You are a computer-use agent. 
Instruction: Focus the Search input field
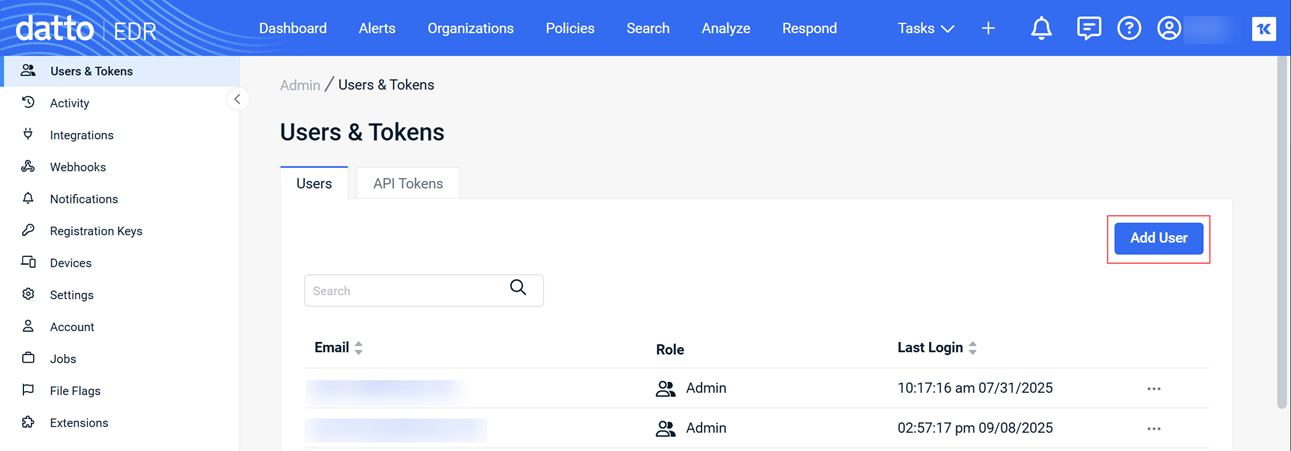[x=405, y=291]
